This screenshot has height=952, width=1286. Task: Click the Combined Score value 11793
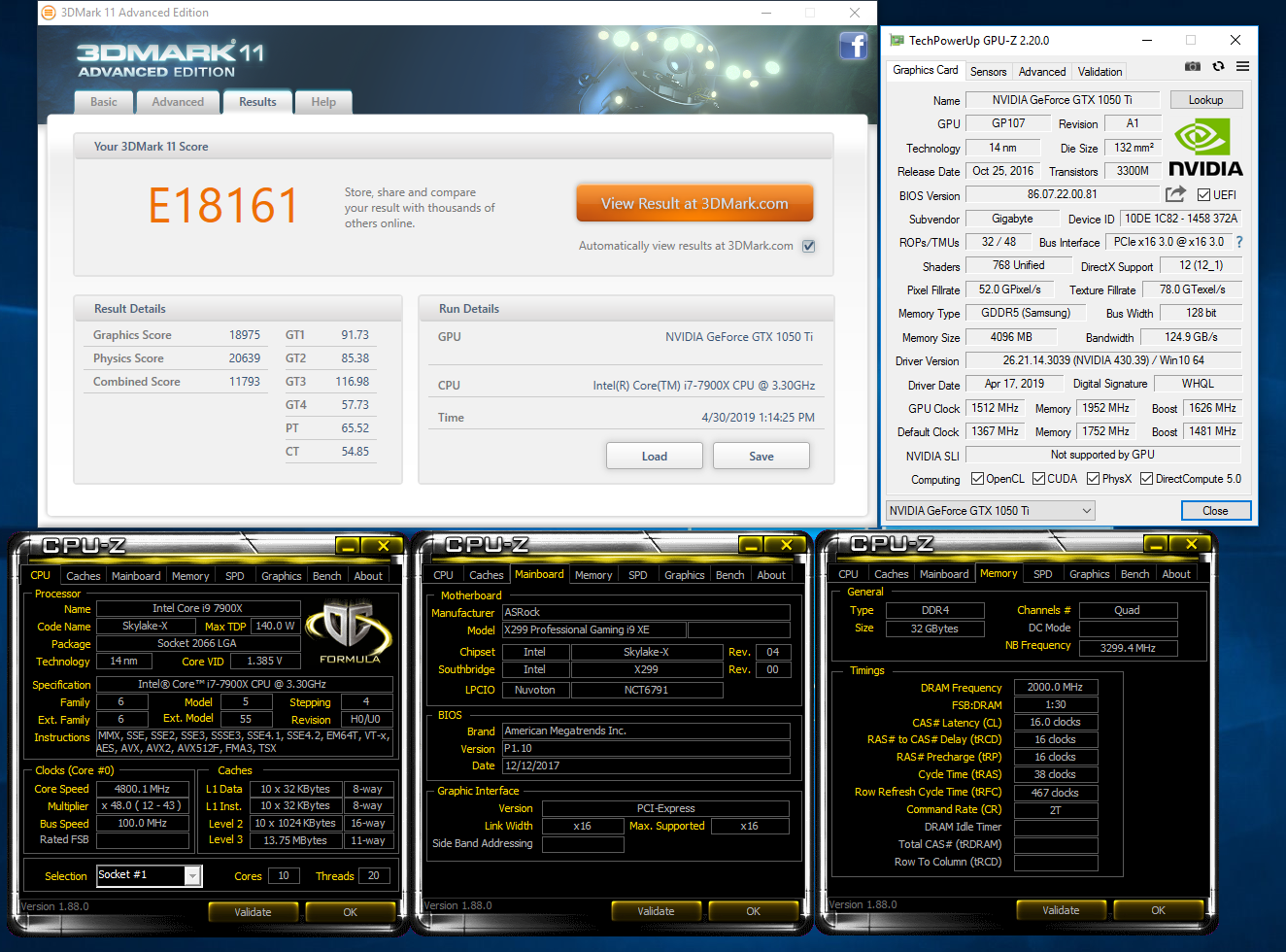coord(245,382)
